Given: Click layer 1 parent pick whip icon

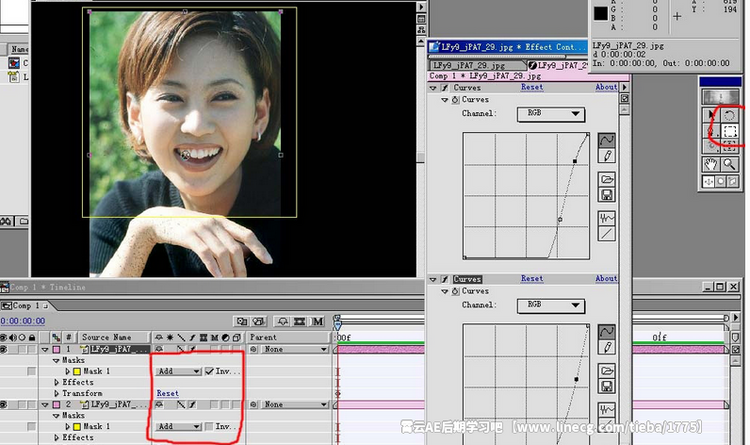Looking at the screenshot, I should [x=254, y=349].
